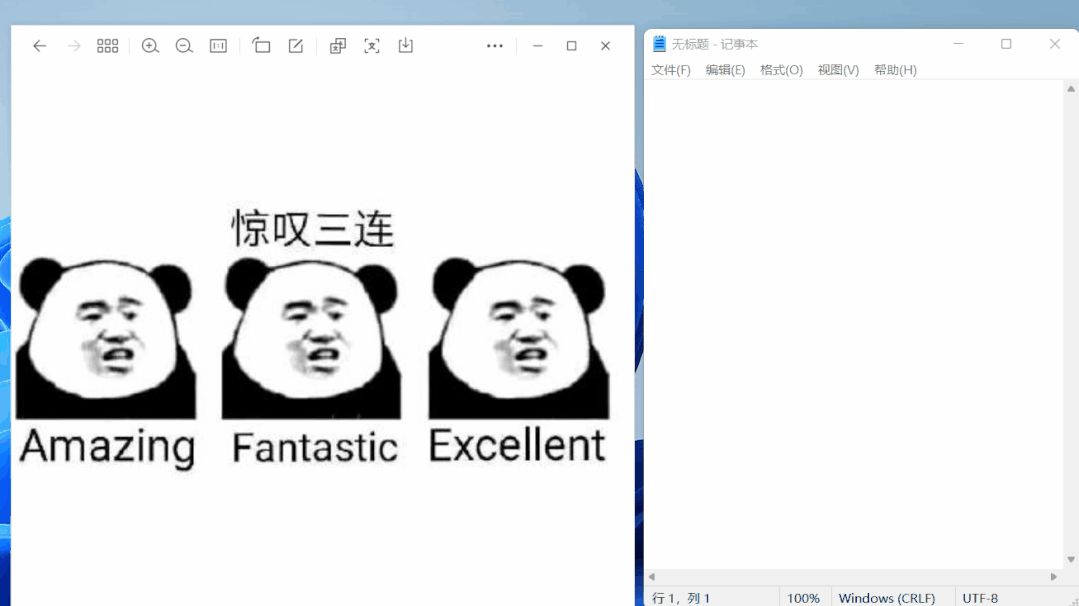Viewport: 1079px width, 606px height.
Task: Open the 编辑(E) menu in Notepad
Action: pos(725,70)
